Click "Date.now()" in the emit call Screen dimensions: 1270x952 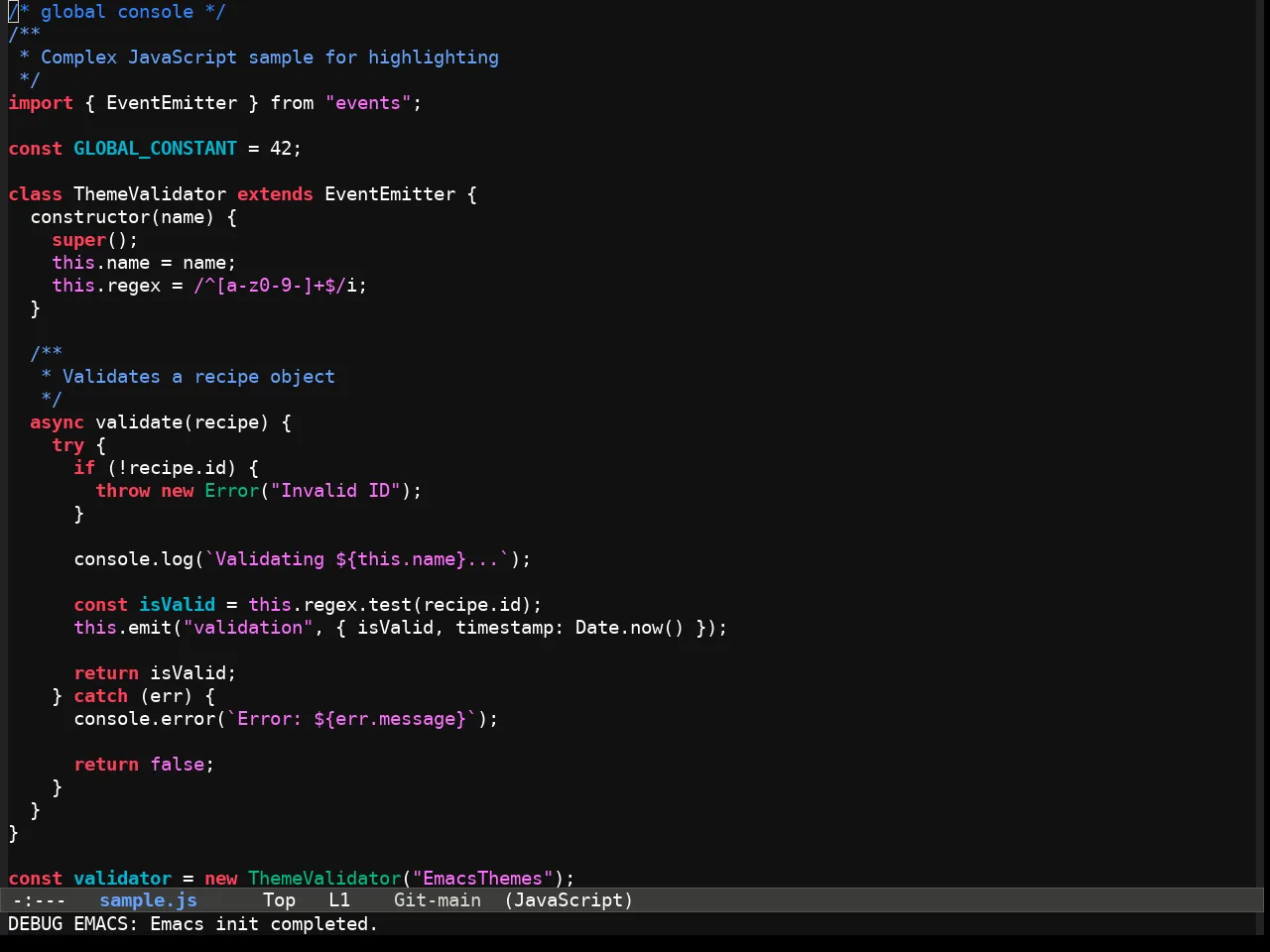click(630, 628)
